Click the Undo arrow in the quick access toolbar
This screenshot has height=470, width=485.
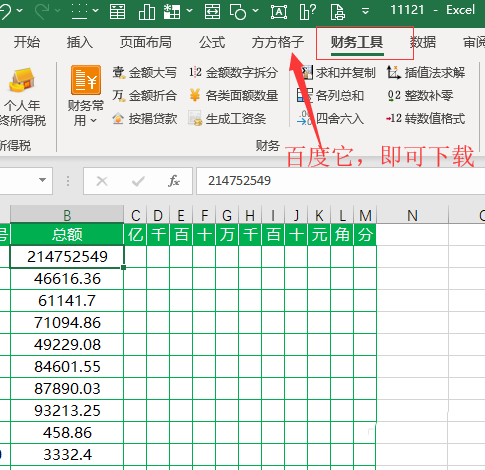tap(5, 11)
